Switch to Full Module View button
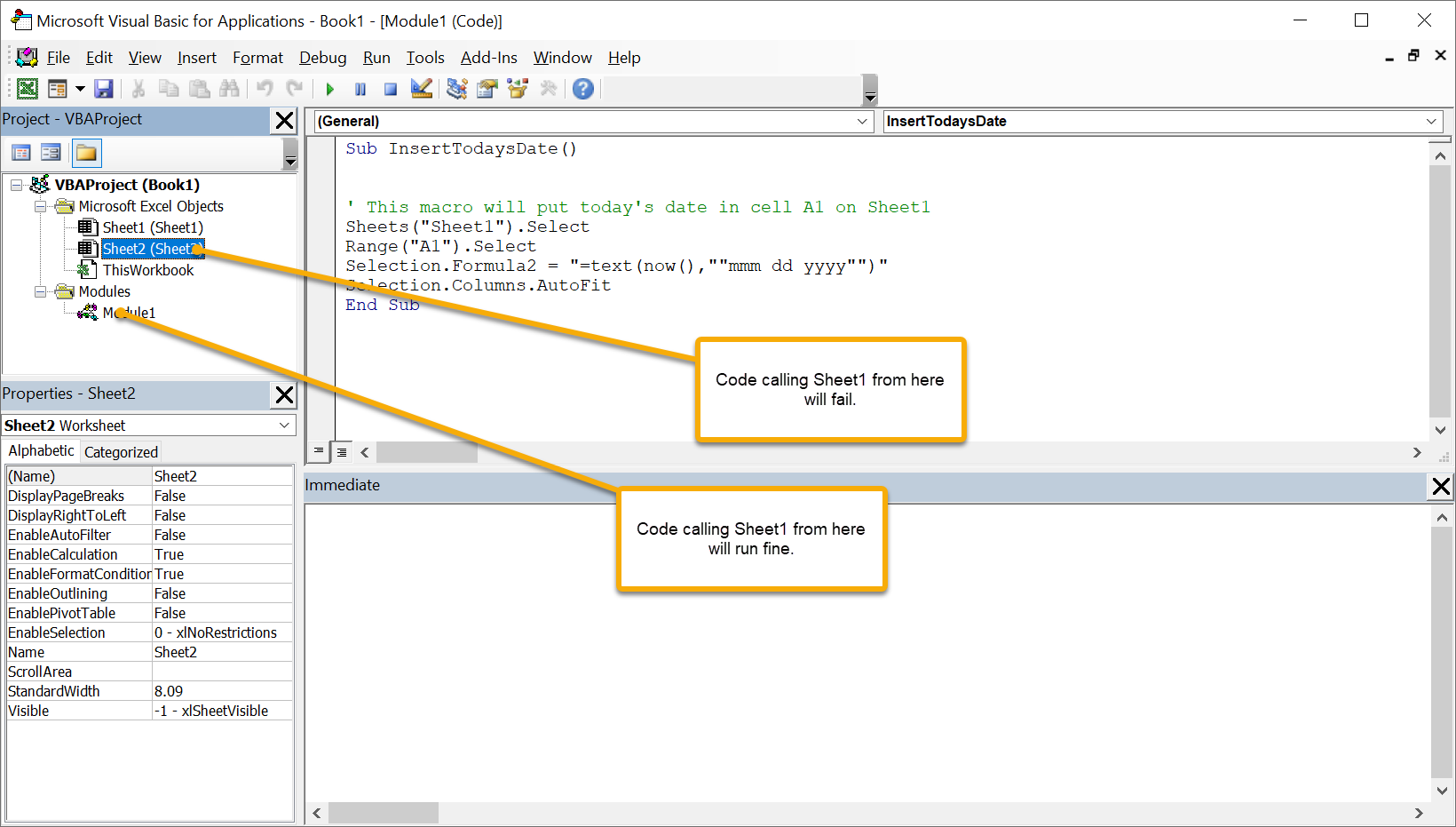Viewport: 1456px width, 827px height. point(342,452)
